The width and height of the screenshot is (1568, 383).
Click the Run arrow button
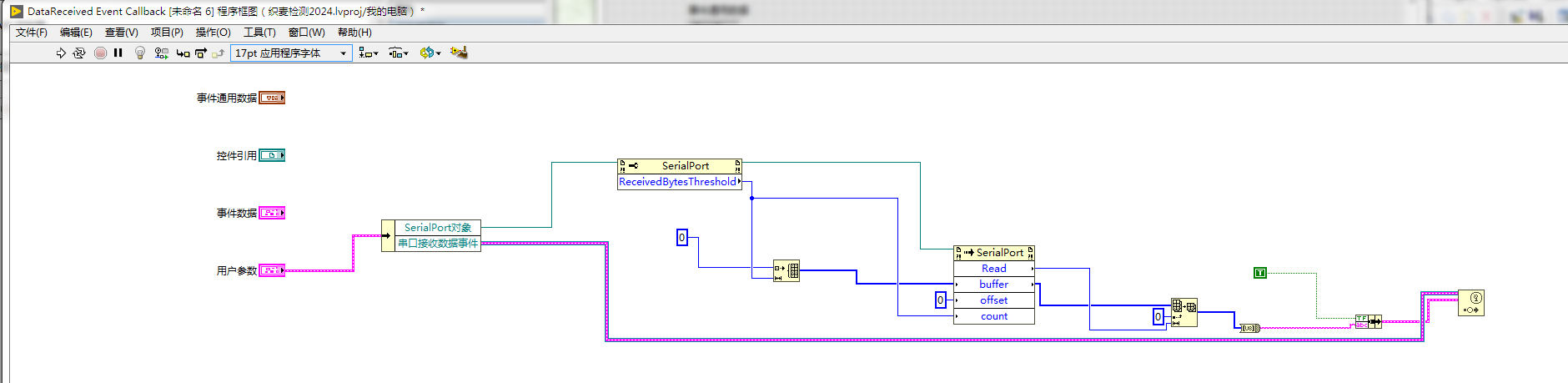pyautogui.click(x=61, y=53)
